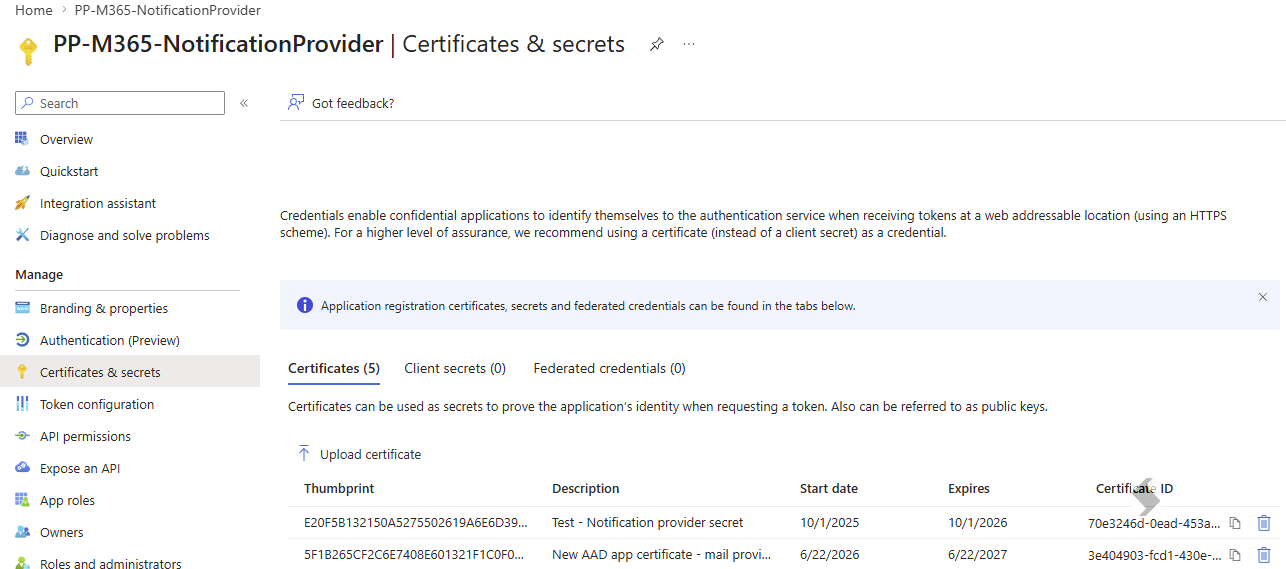Click the start date 6/22/2026

(x=829, y=554)
